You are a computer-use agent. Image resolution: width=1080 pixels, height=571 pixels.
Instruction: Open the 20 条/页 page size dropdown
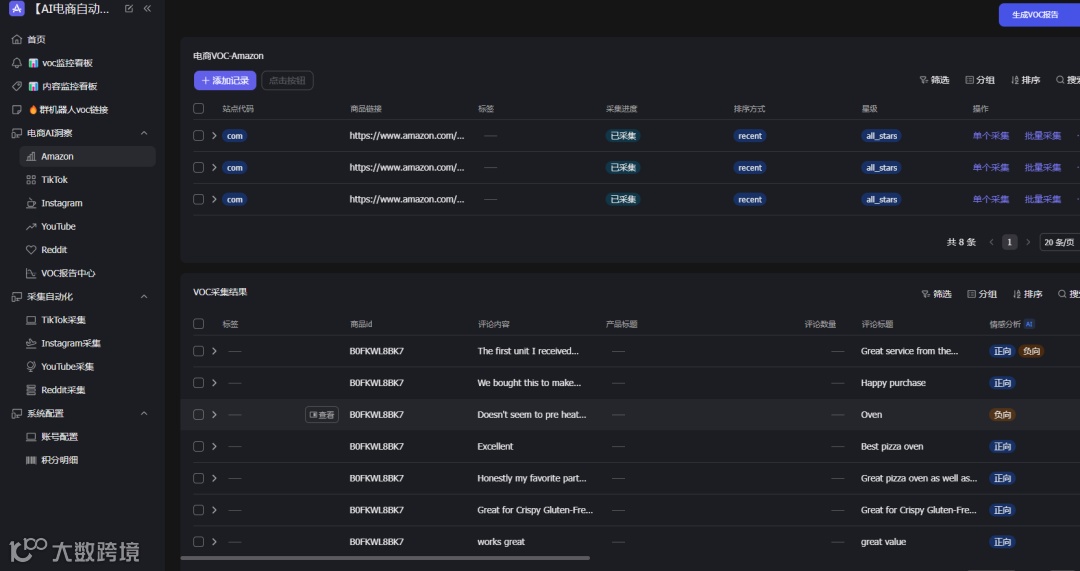click(1059, 242)
